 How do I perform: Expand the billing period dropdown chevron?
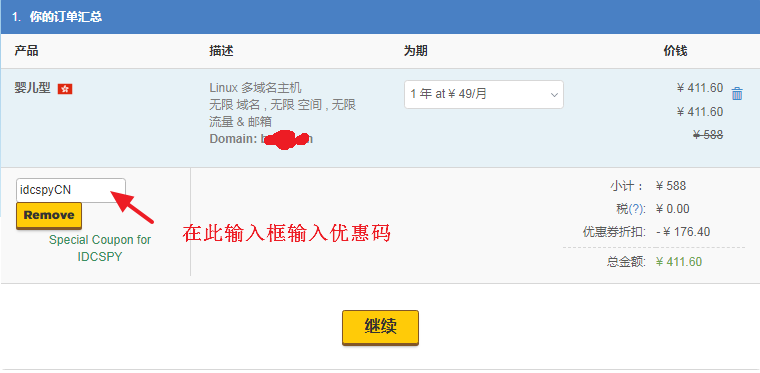click(x=554, y=95)
